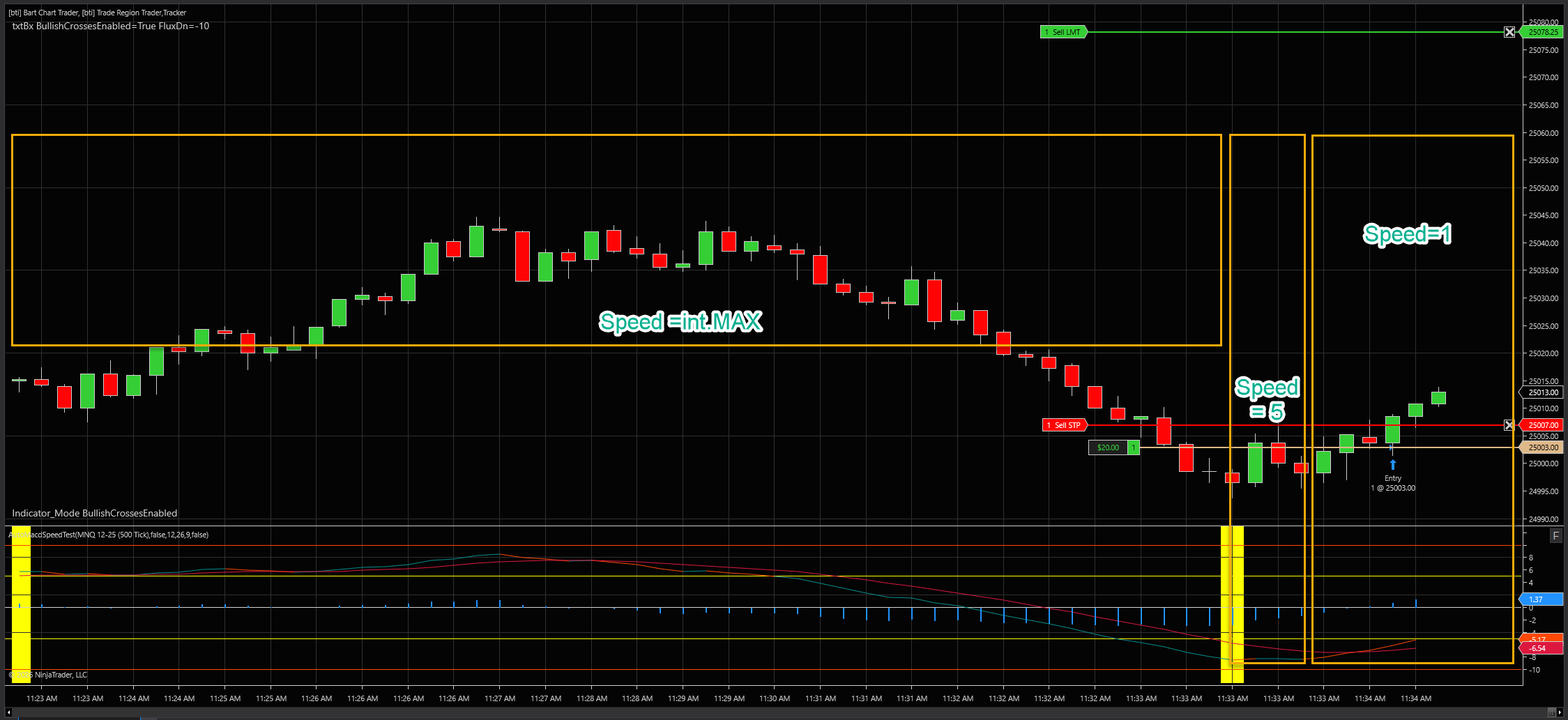
Task: Click the -6.54 red indicator value marker
Action: tap(1540, 648)
